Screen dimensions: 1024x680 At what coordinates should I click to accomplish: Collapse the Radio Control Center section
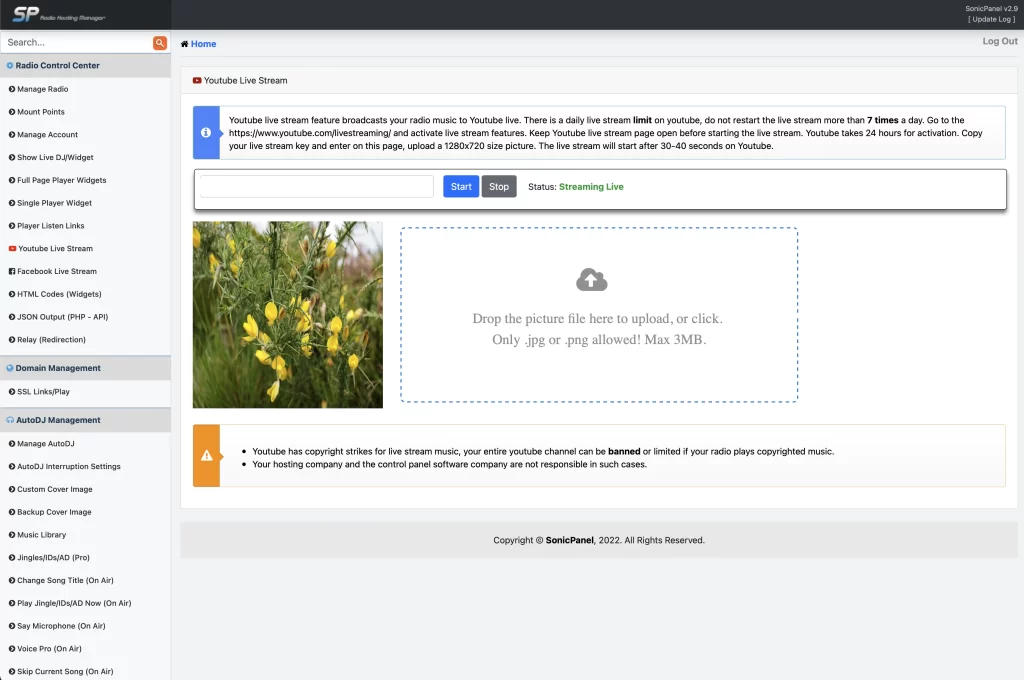click(x=85, y=65)
